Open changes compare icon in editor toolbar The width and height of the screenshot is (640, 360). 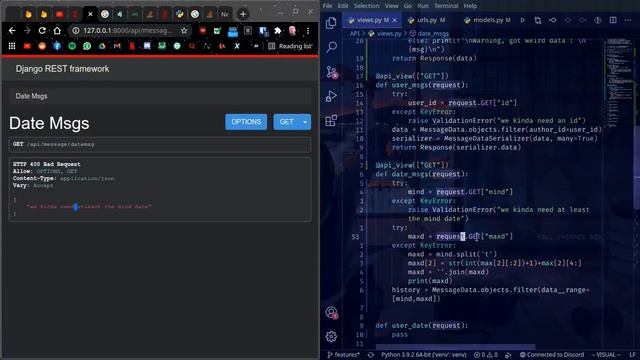pos(538,20)
